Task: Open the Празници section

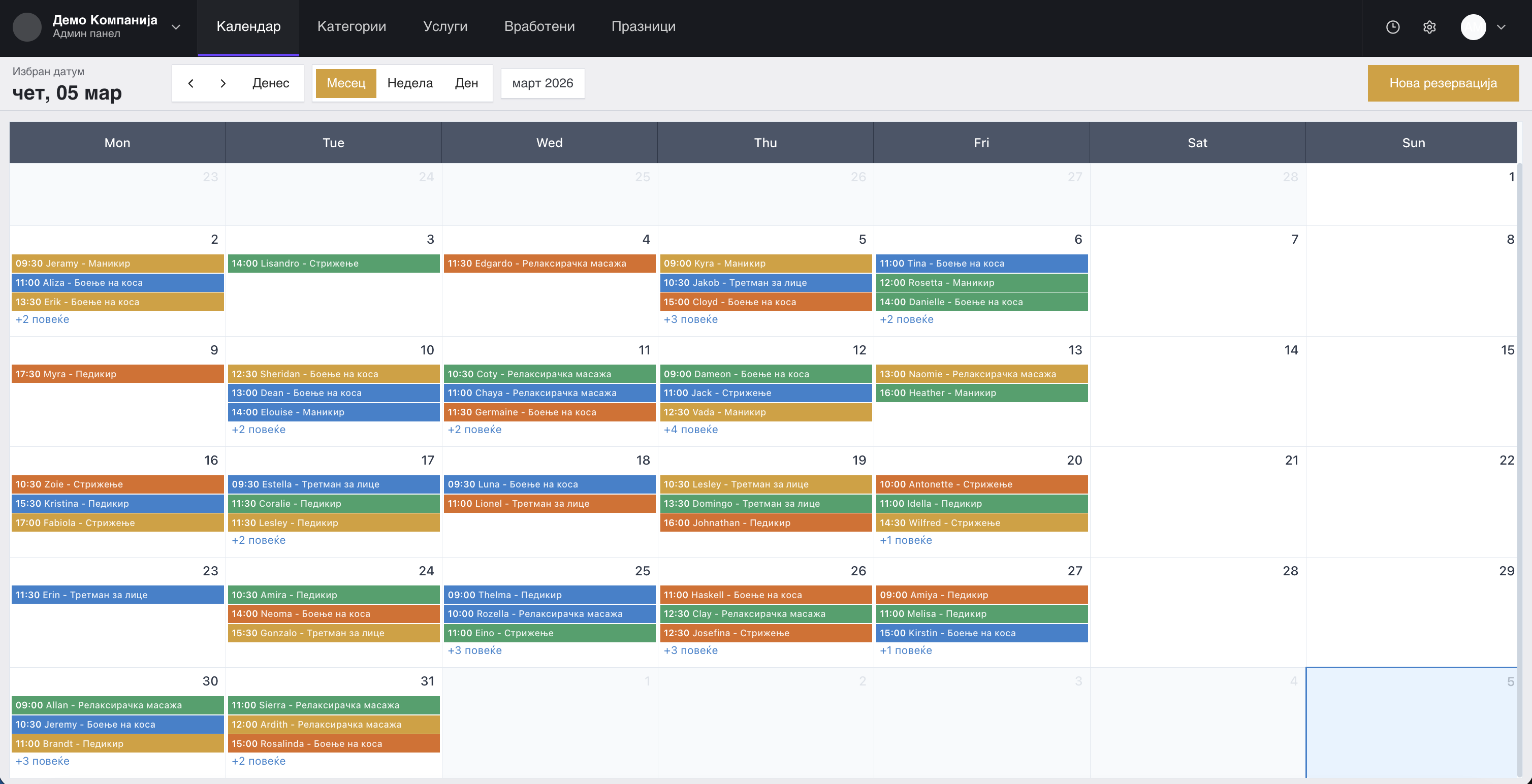Action: [x=644, y=27]
